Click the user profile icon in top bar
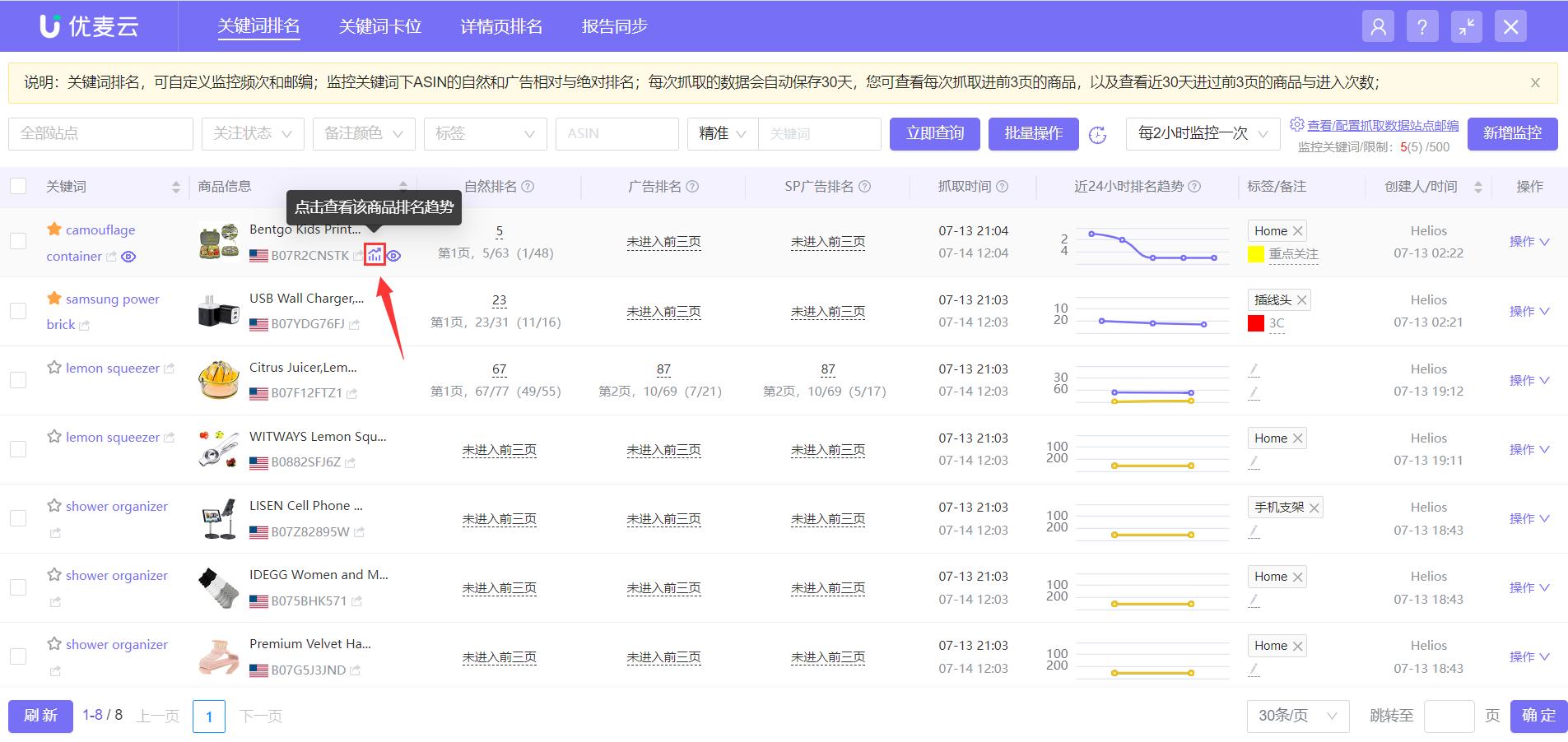Viewport: 1568px width, 742px height. tap(1378, 26)
